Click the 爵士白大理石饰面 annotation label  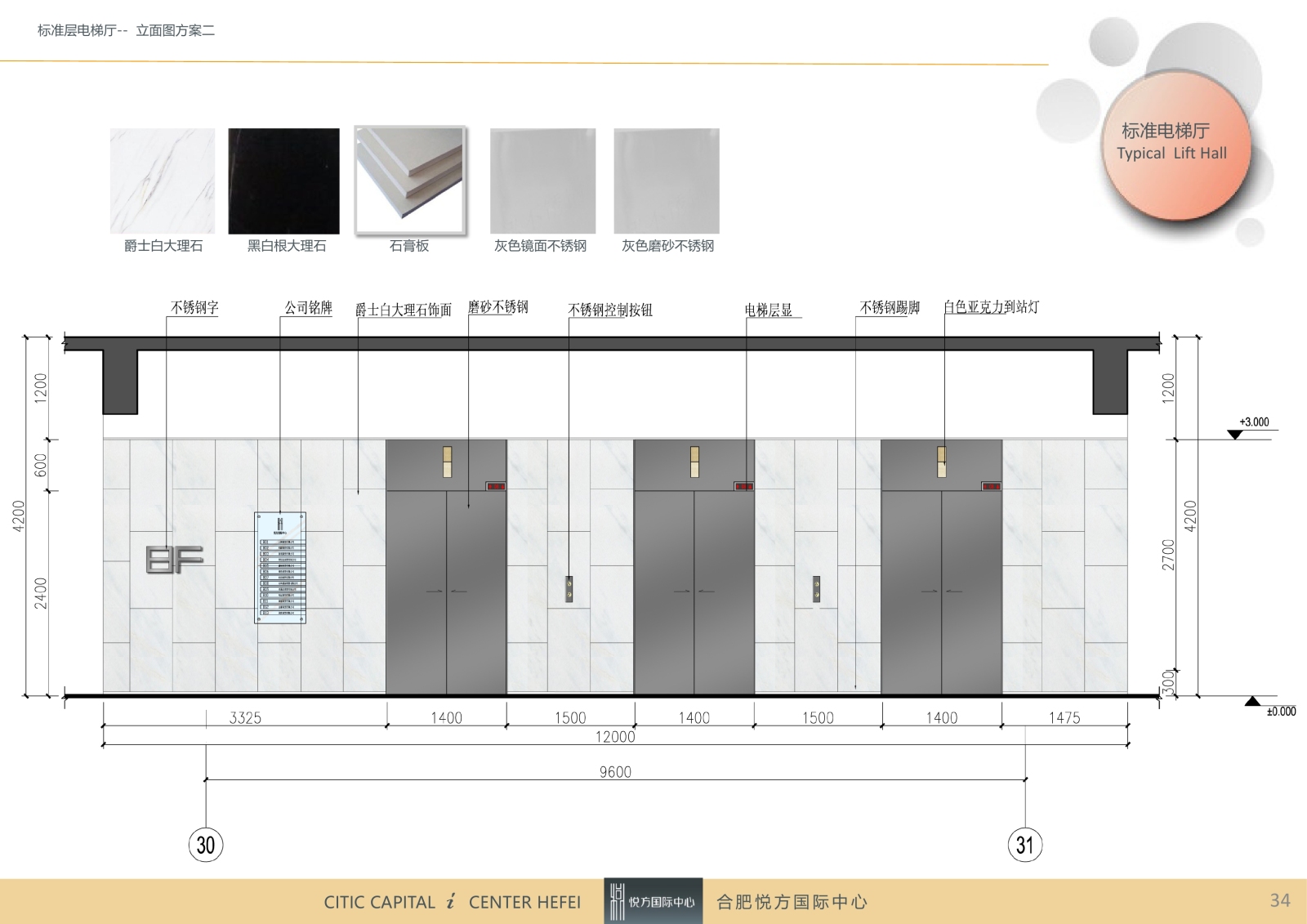(x=404, y=310)
